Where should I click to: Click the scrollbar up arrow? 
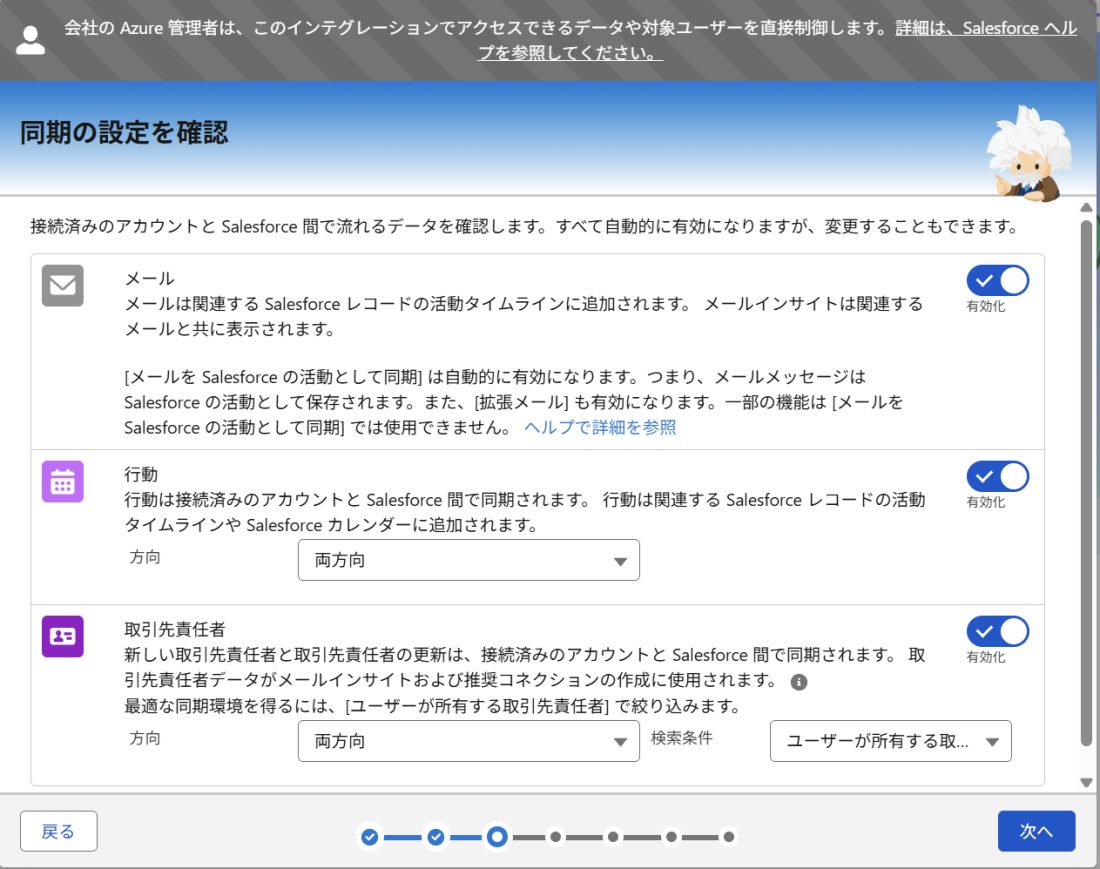tap(1086, 208)
